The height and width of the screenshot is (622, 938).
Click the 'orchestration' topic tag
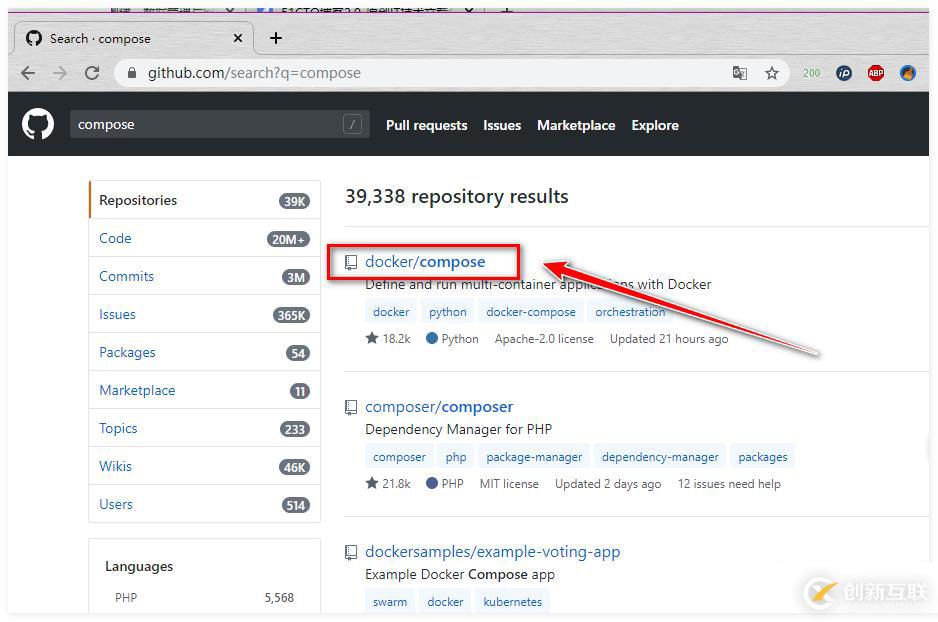coord(630,312)
